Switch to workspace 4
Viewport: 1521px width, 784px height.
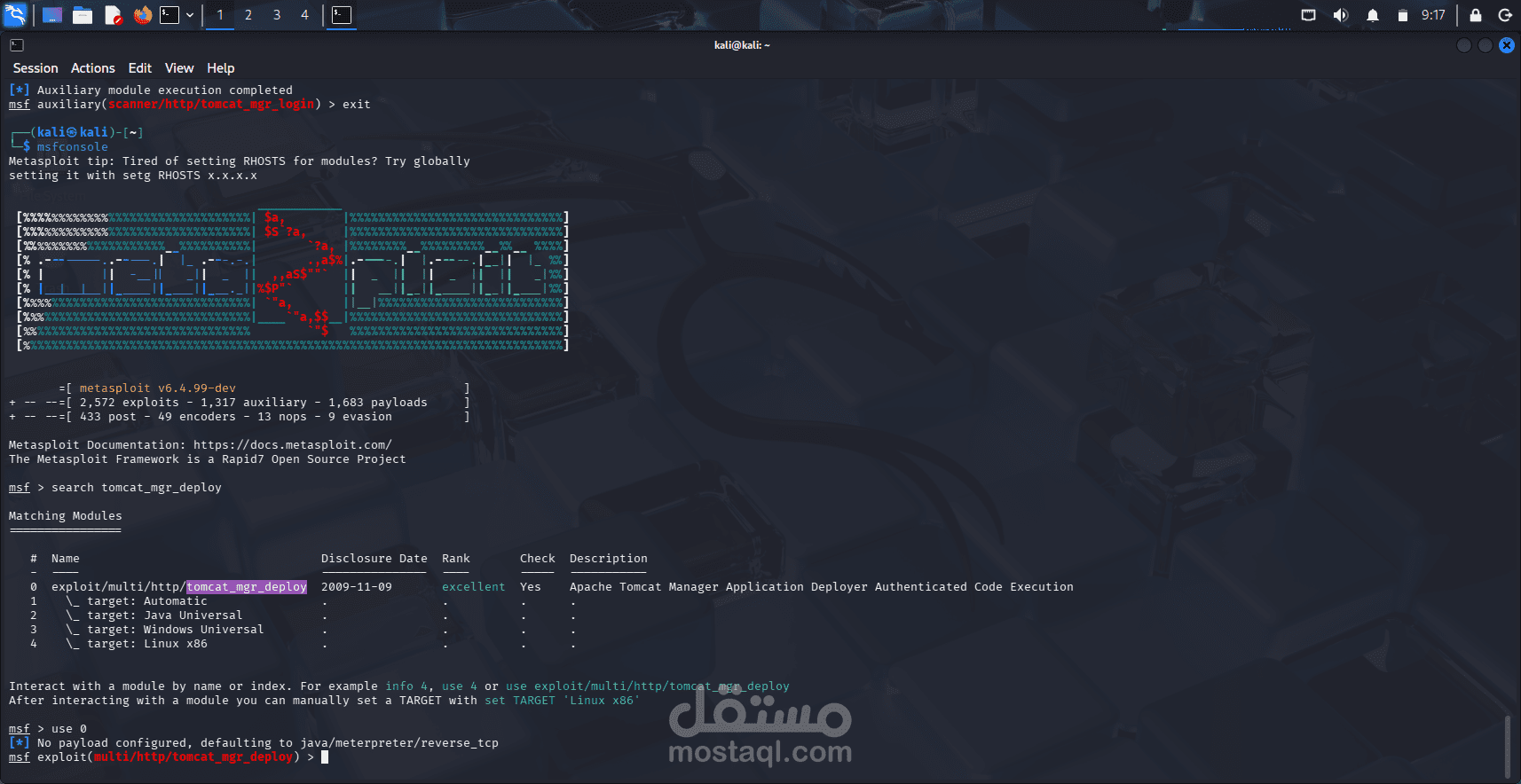pos(304,15)
